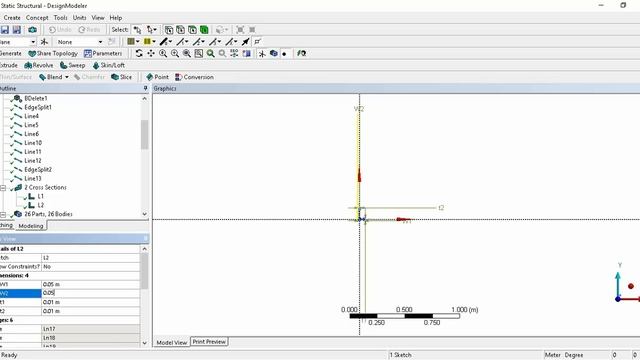640x360 pixels.
Task: Toggle the Display Model blue body icon
Action: tap(273, 53)
